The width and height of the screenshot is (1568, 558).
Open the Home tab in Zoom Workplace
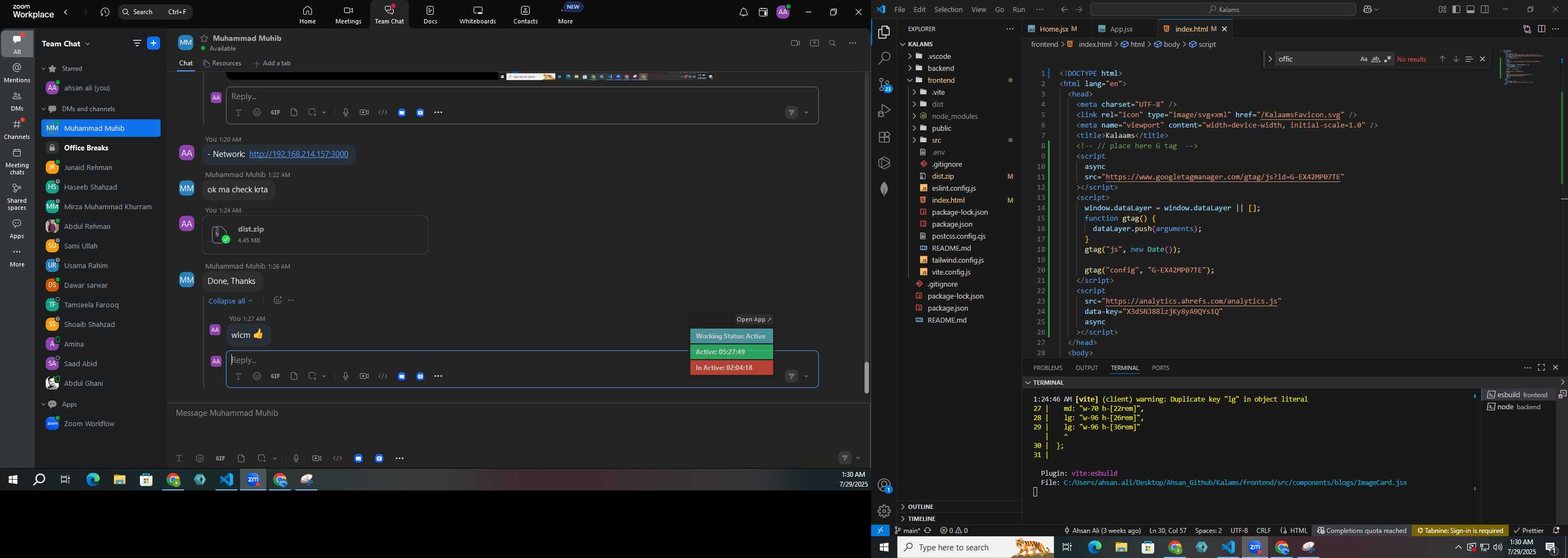click(308, 15)
